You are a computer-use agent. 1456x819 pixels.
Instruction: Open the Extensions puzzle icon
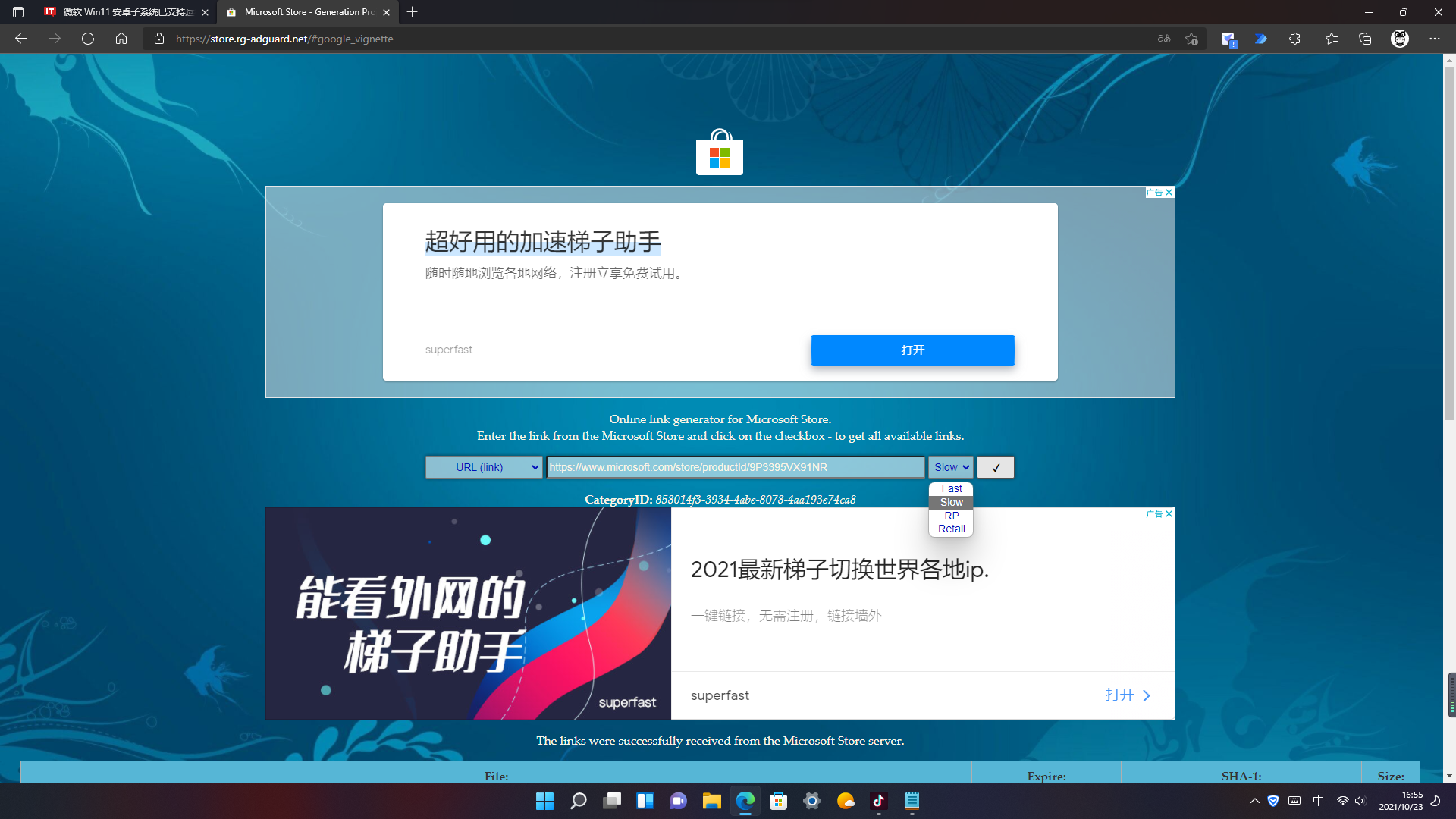coord(1294,39)
